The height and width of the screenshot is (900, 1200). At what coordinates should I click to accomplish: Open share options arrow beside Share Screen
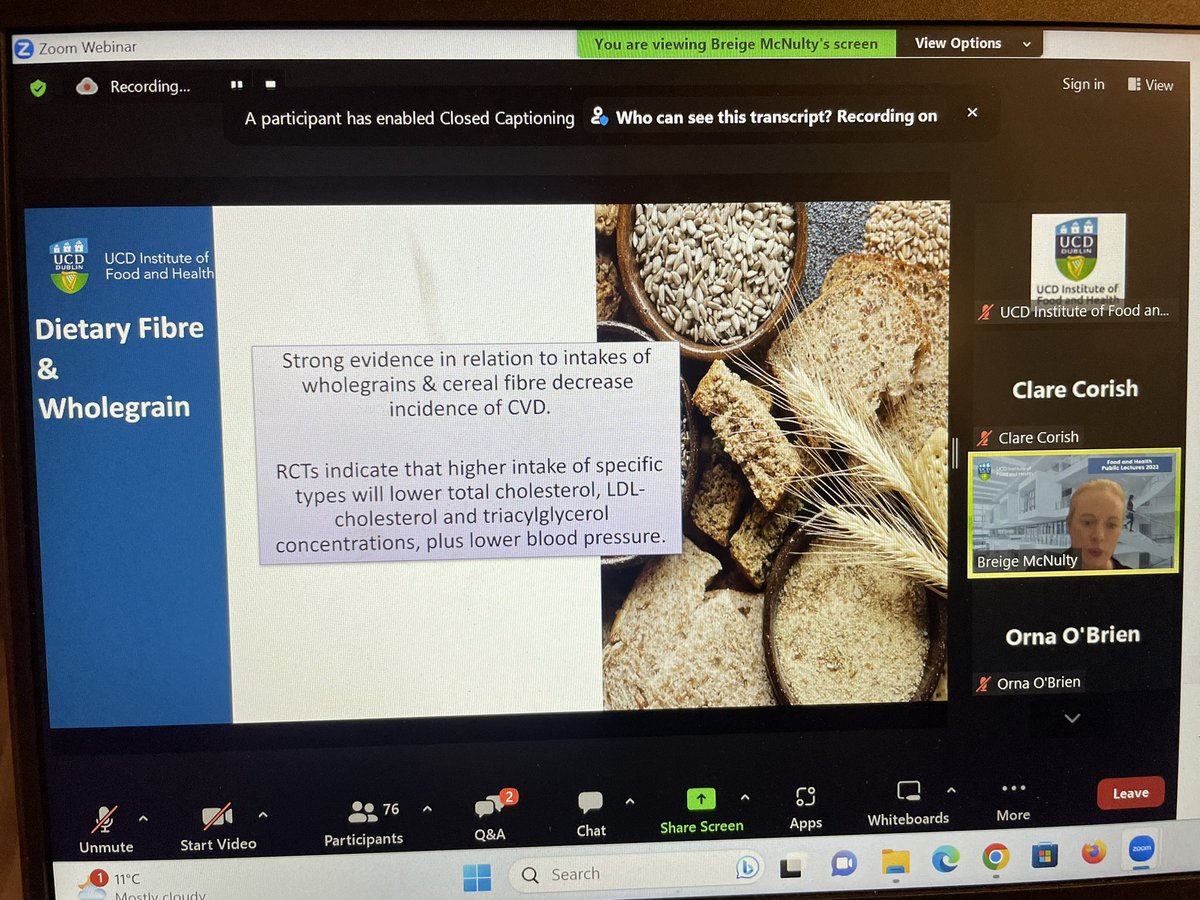click(744, 797)
